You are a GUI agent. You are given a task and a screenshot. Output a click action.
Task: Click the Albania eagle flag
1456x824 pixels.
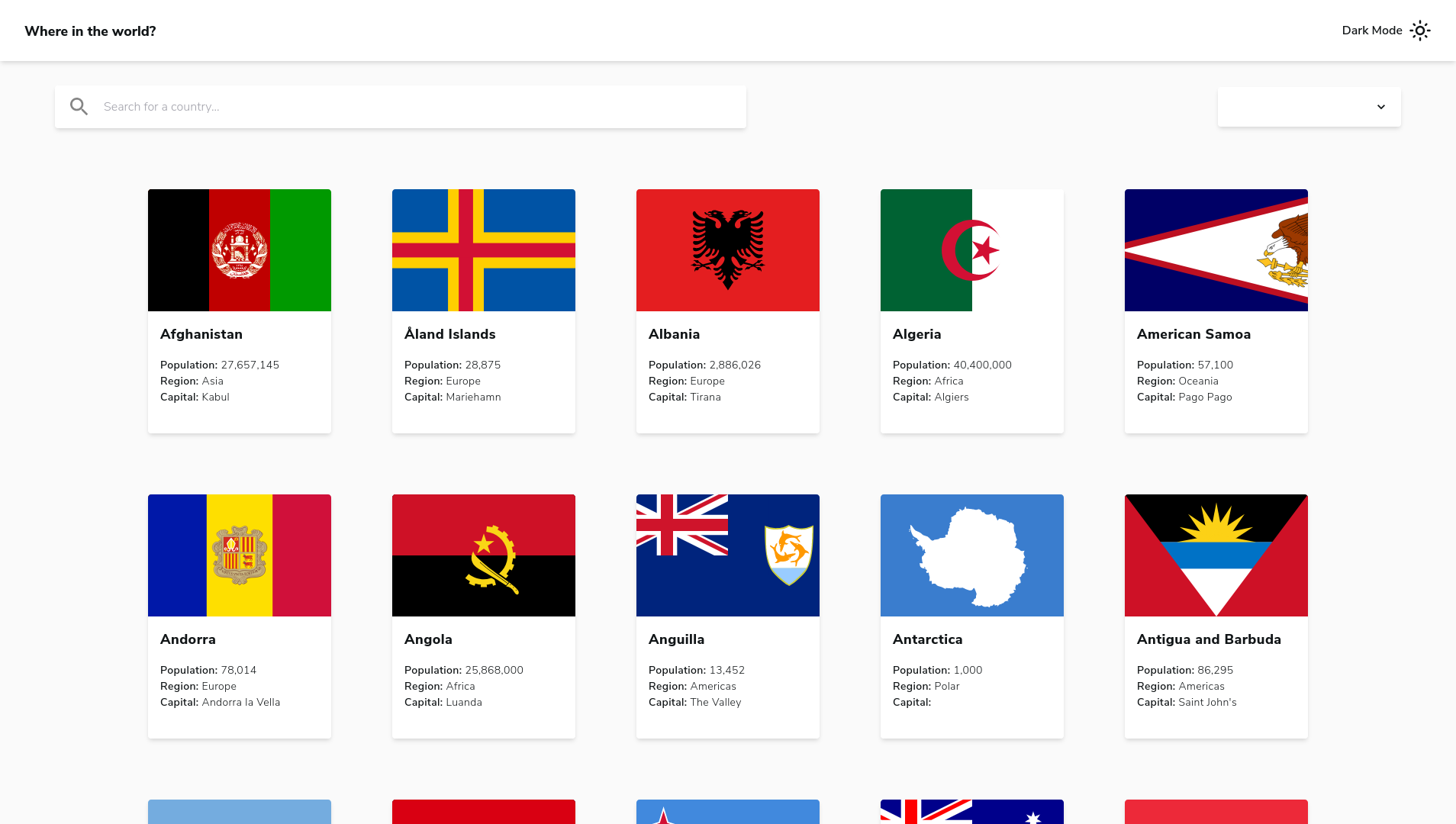coord(728,250)
